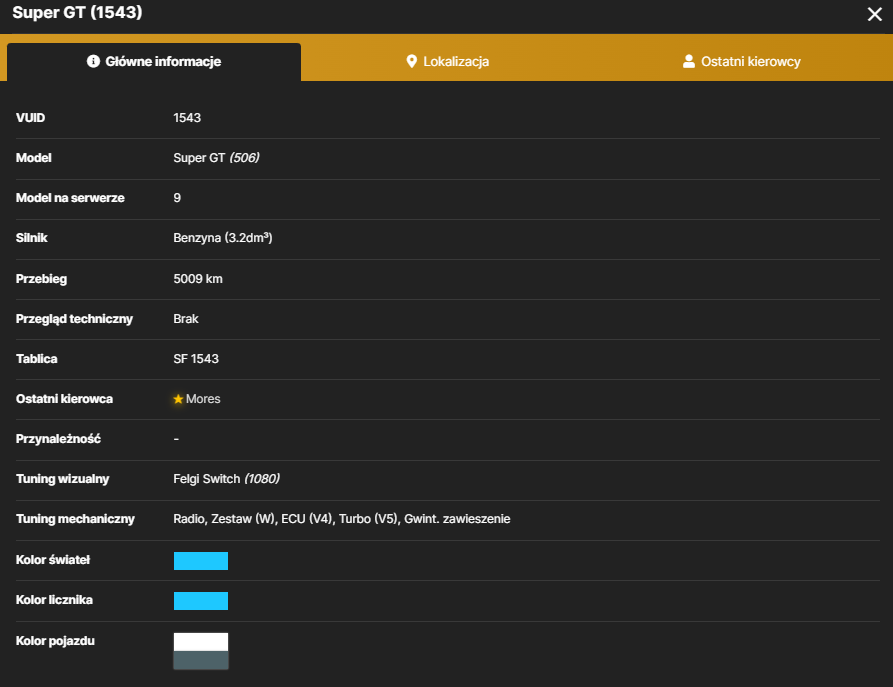Click the Przegląd techniczny label
The image size is (893, 687).
[74, 319]
